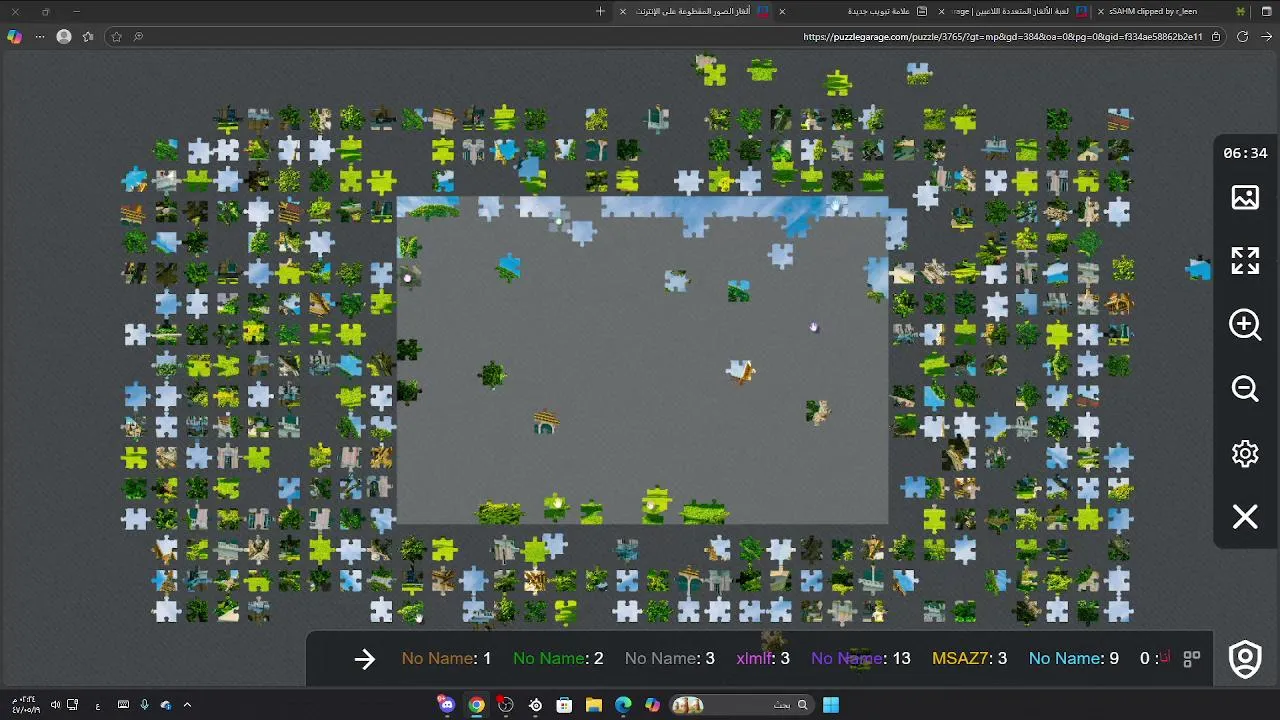1280x720 pixels.
Task: Open puzzle settings gear
Action: (x=1245, y=453)
